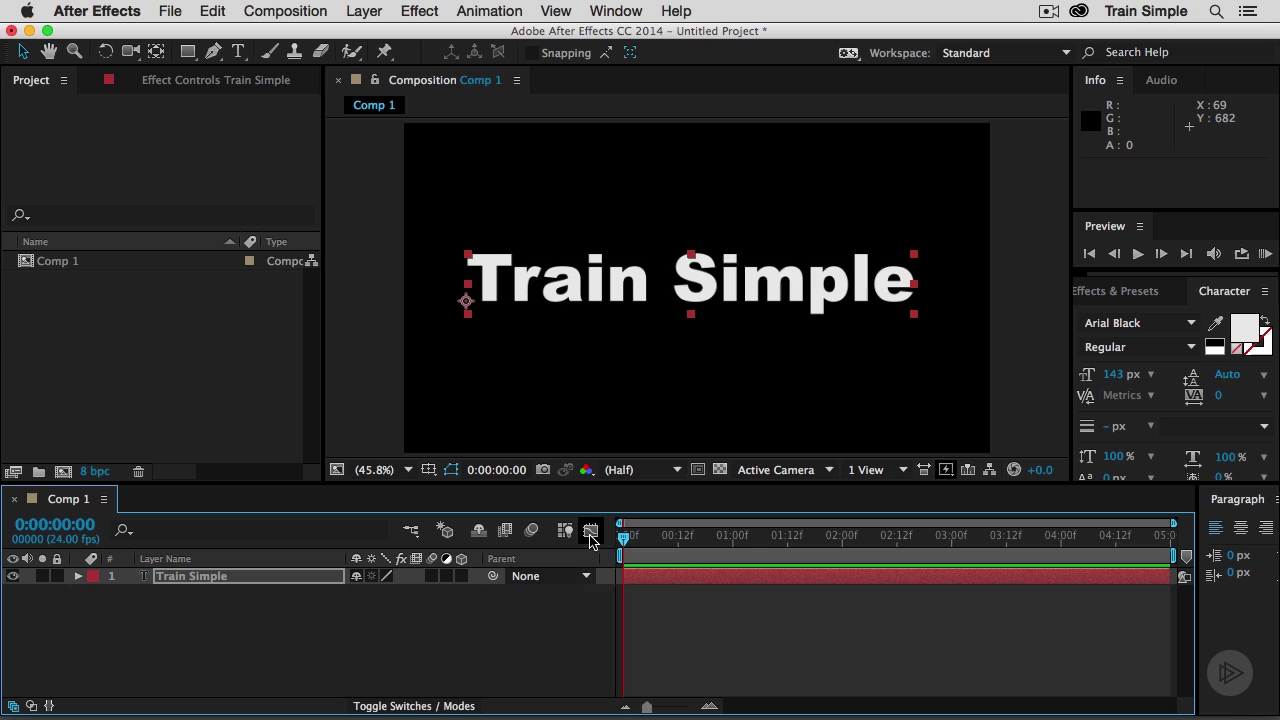Select the Clone Stamp tool
This screenshot has width=1280, height=720.
click(295, 51)
